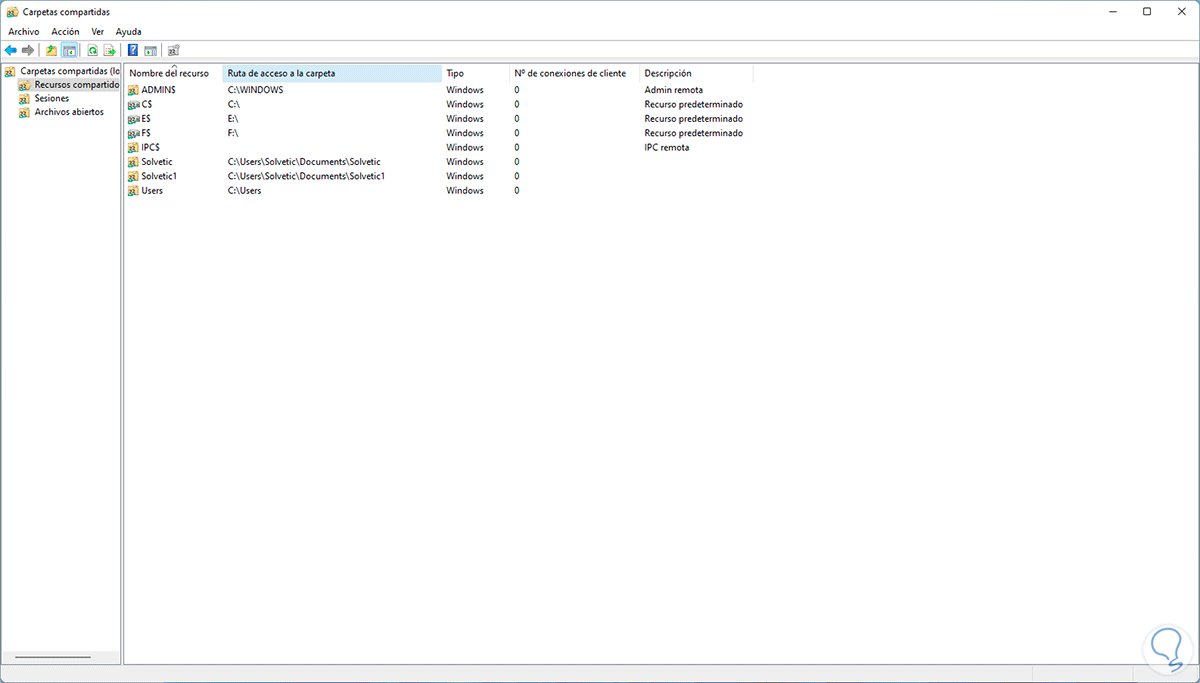Select the Carpetas compartidas root tree node
This screenshot has height=683, width=1200.
(69, 71)
